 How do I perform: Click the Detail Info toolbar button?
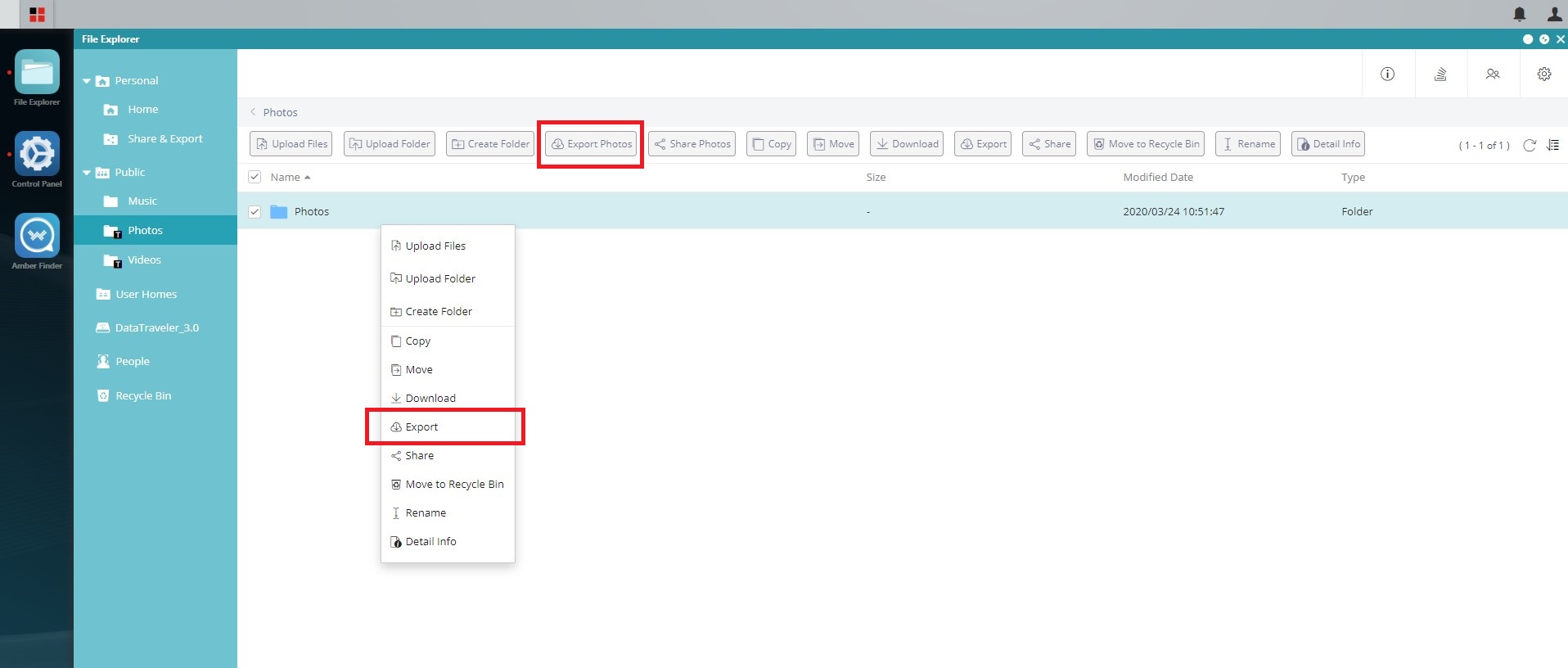[x=1328, y=143]
